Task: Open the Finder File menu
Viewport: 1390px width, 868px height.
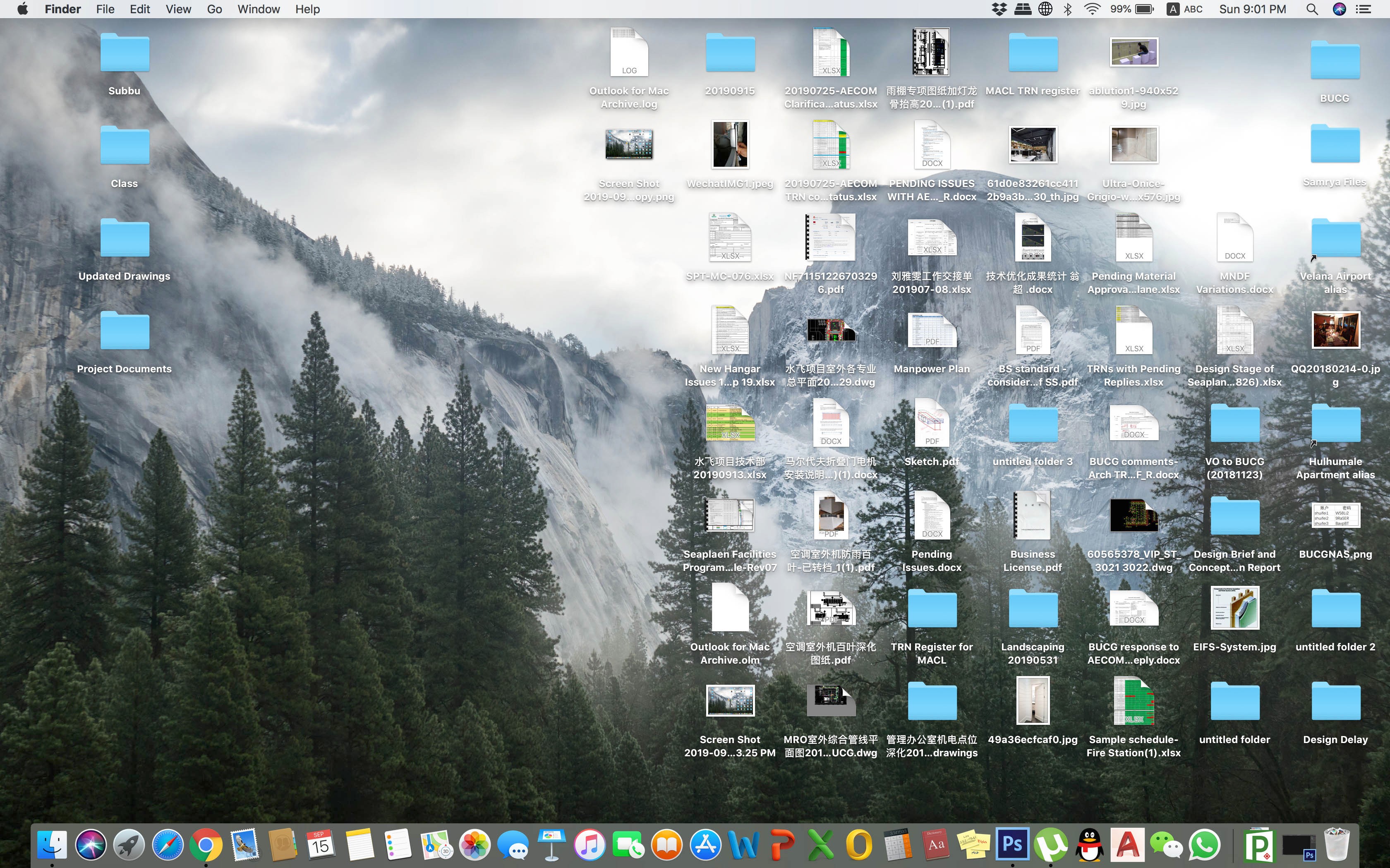Action: coord(105,9)
